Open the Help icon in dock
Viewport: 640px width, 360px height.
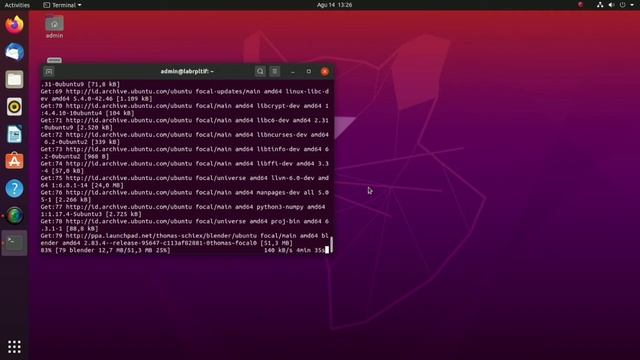point(14,189)
